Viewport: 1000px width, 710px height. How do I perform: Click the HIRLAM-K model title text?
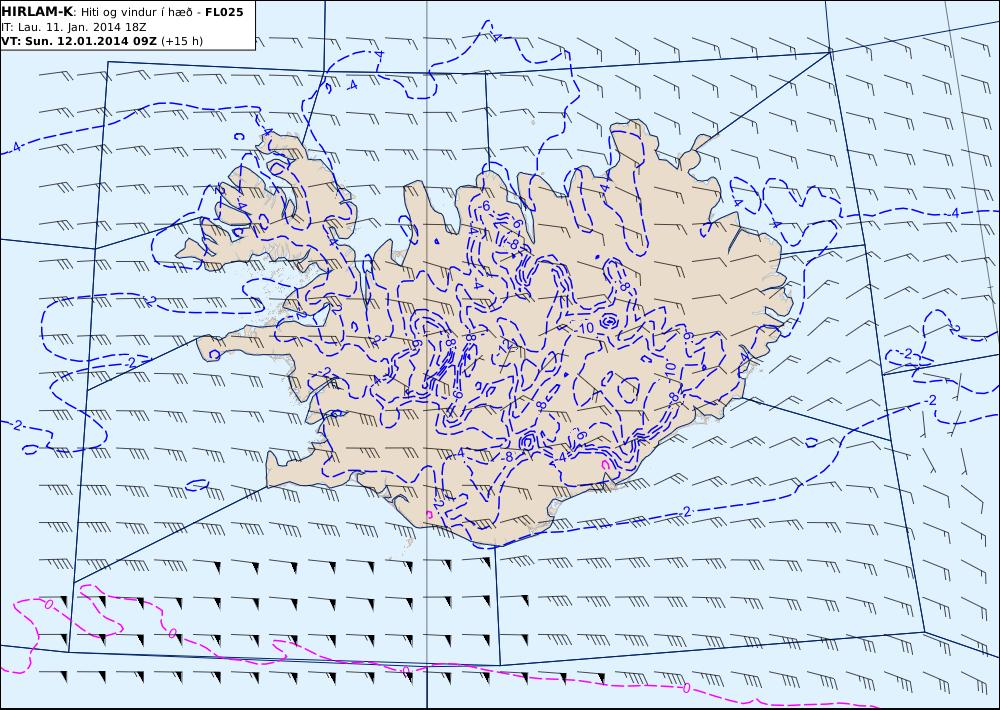coord(37,11)
